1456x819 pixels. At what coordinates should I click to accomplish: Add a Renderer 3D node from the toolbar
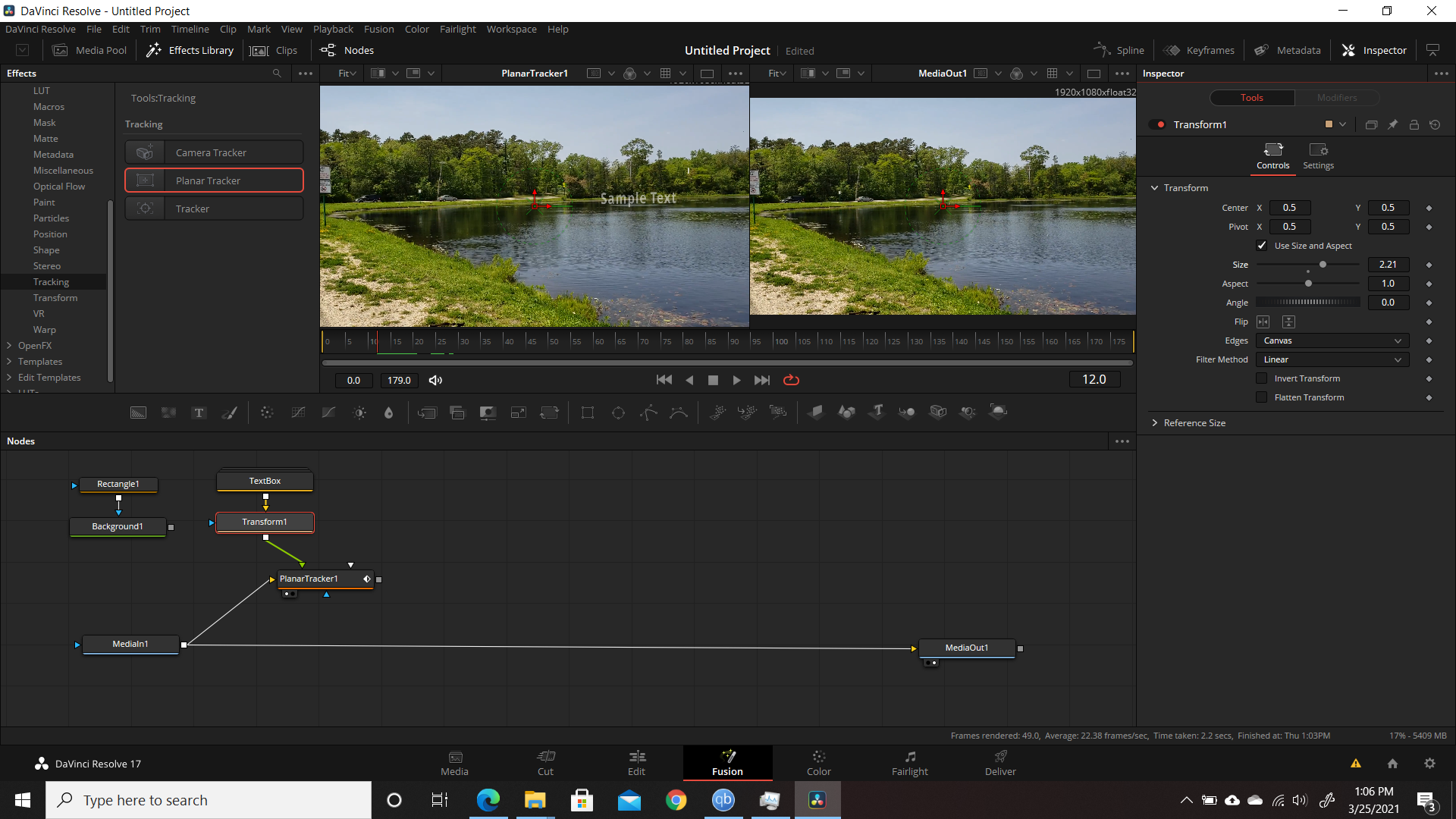tap(998, 413)
